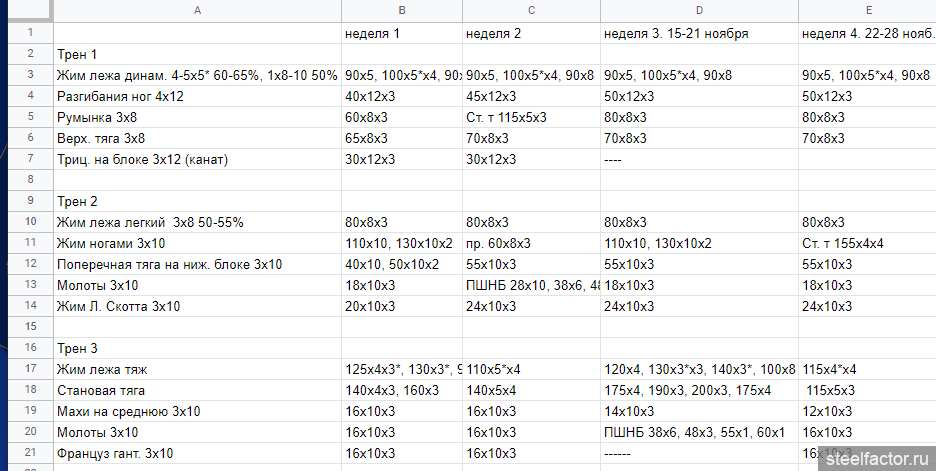Click the select-all corner box
Image resolution: width=936 pixels, height=471 pixels.
pos(26,9)
